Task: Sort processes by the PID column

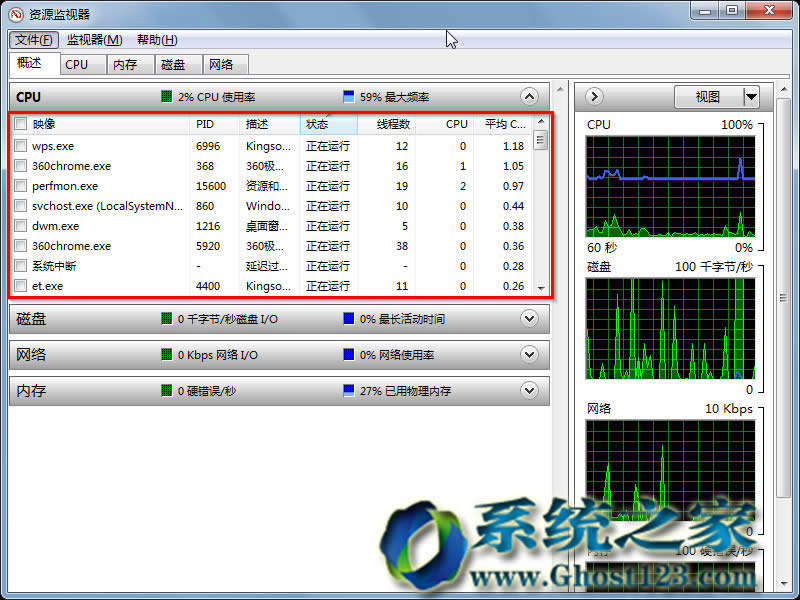Action: point(205,124)
